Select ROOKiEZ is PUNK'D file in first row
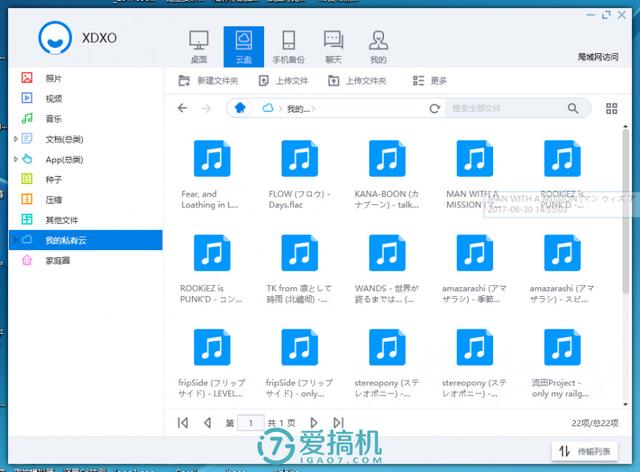Screen dimensions: 640x472 pyautogui.click(x=562, y=175)
